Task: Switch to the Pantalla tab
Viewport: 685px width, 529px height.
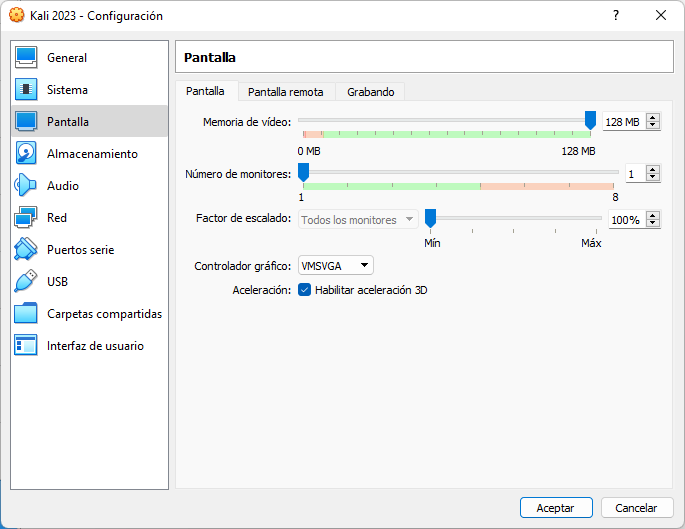Action: click(x=205, y=91)
